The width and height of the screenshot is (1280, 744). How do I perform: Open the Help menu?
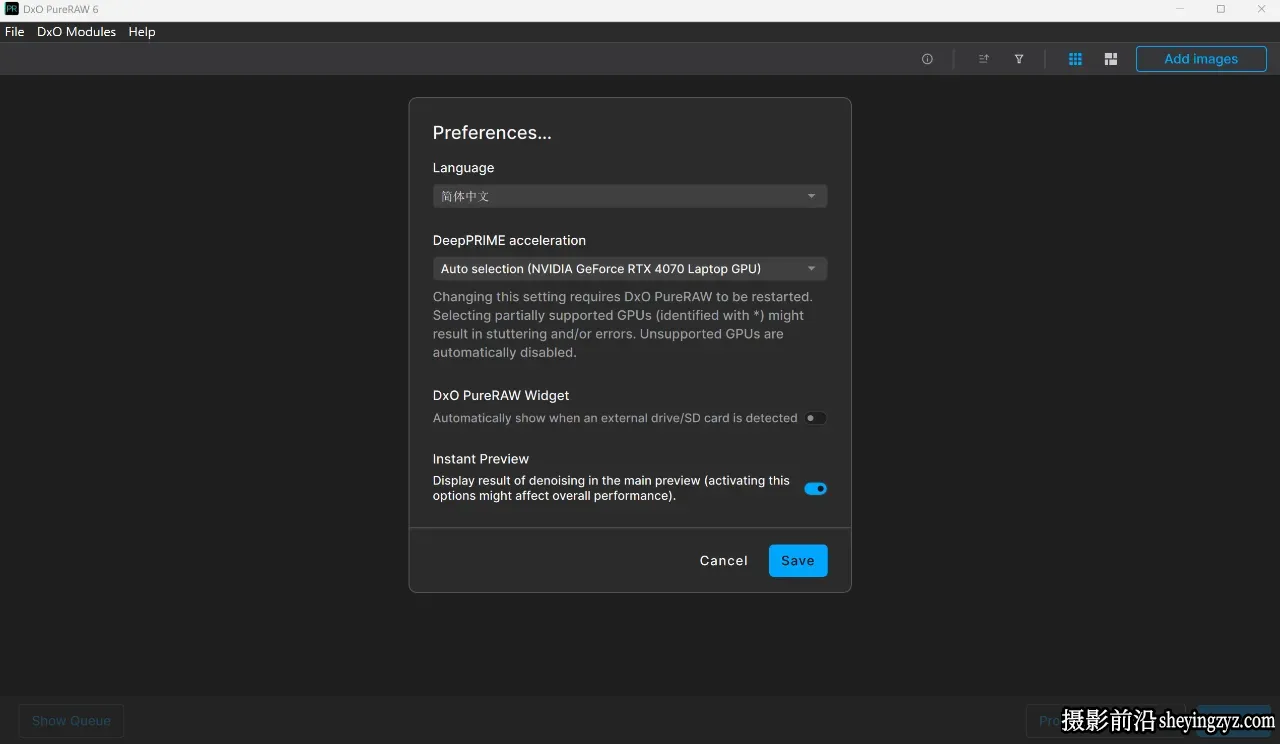(x=142, y=32)
